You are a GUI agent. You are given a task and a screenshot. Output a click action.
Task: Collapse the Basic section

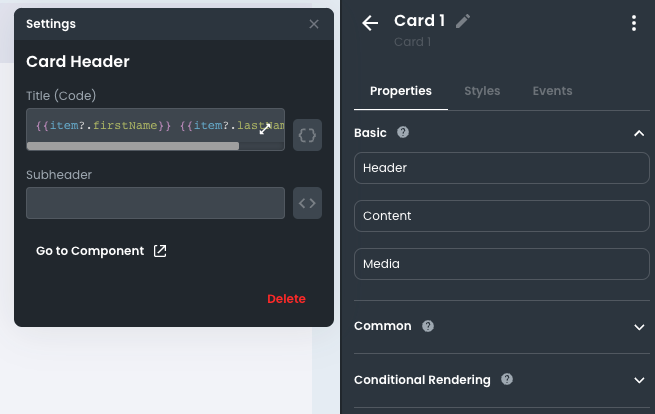click(x=639, y=133)
